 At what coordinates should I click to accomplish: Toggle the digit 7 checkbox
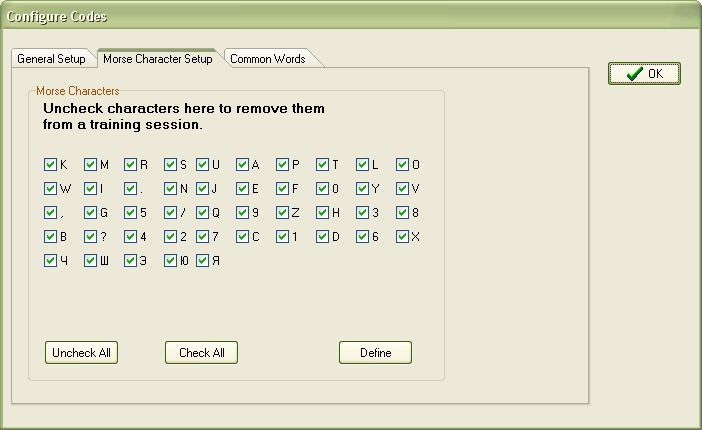coord(202,236)
